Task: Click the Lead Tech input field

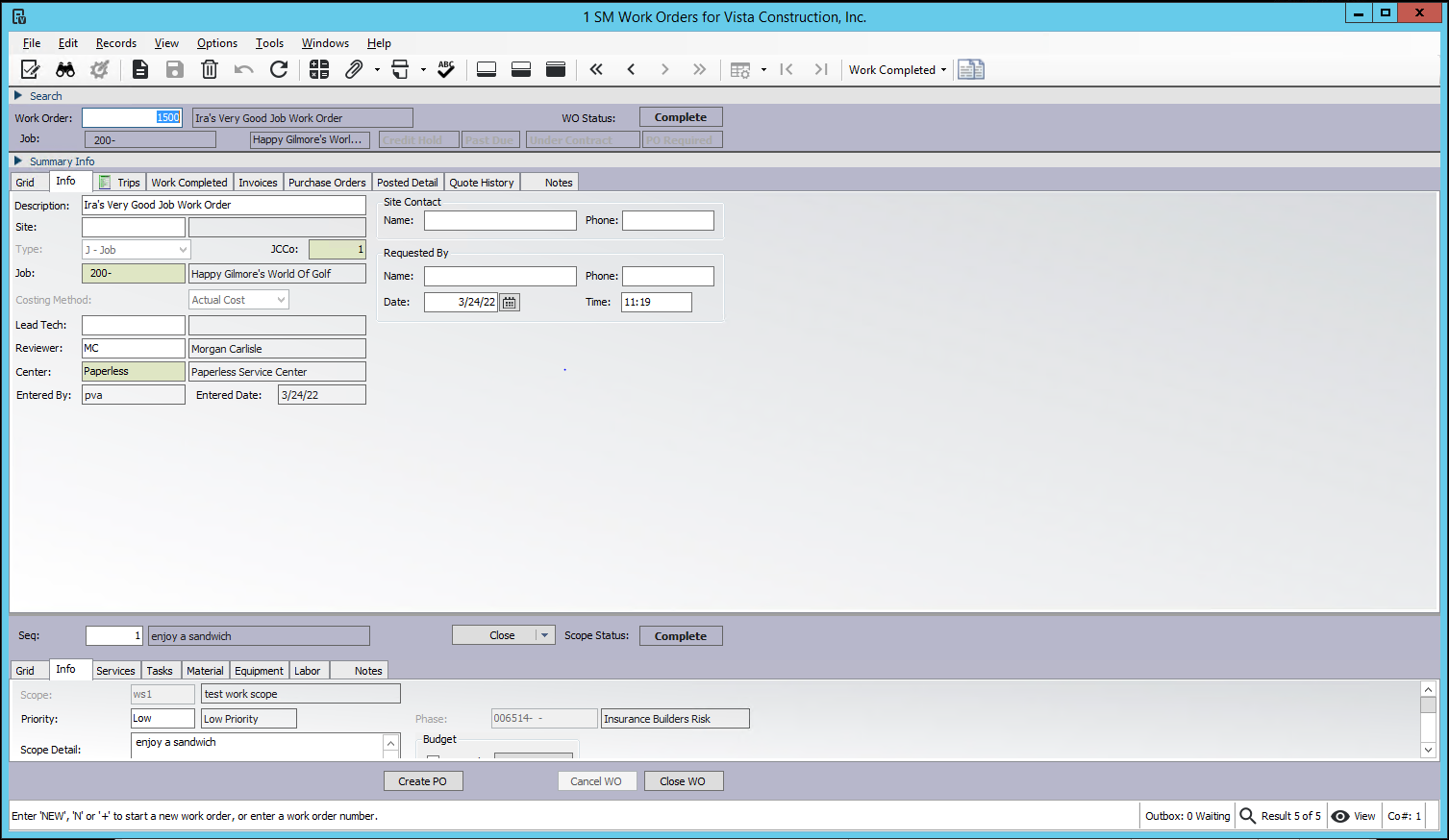Action: point(134,325)
